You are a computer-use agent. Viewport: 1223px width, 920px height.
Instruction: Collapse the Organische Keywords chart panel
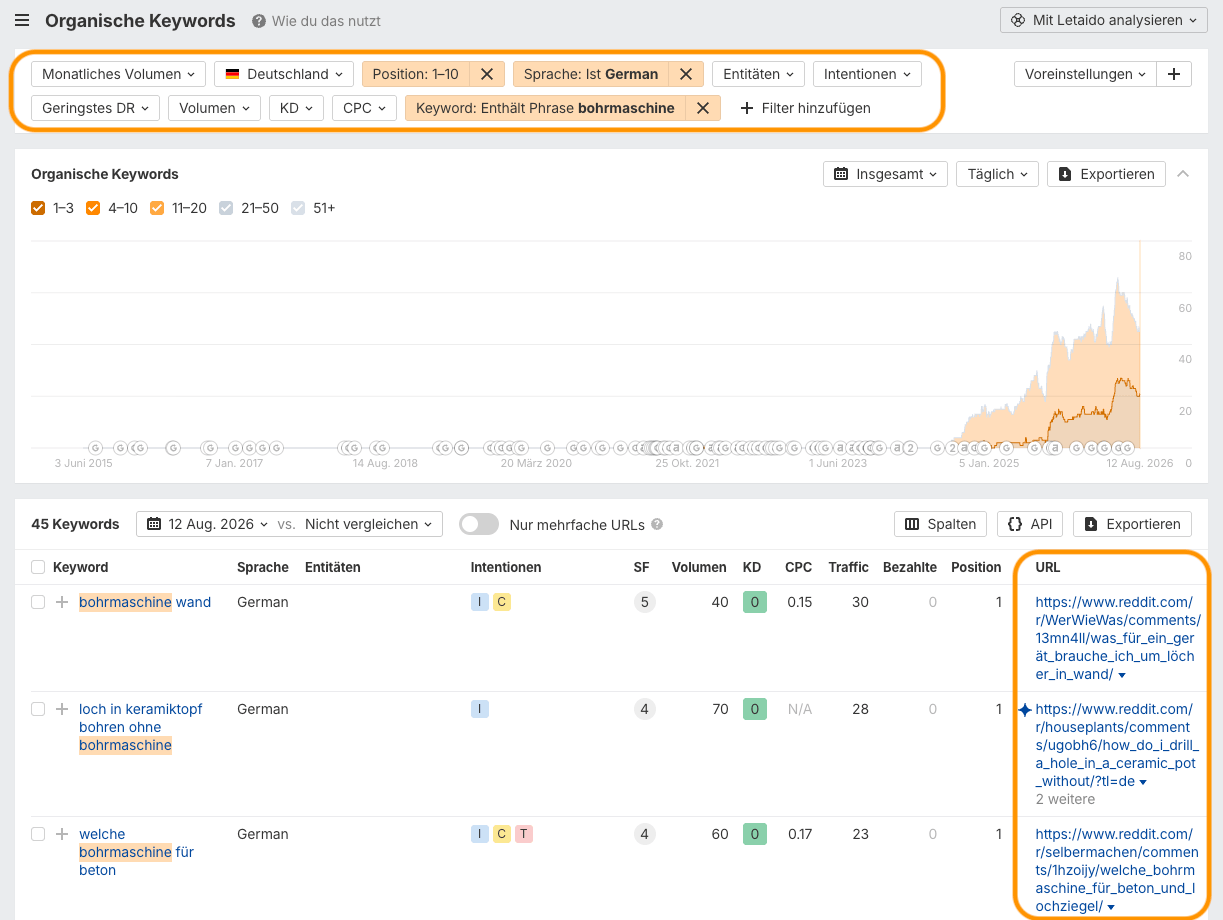[1184, 174]
